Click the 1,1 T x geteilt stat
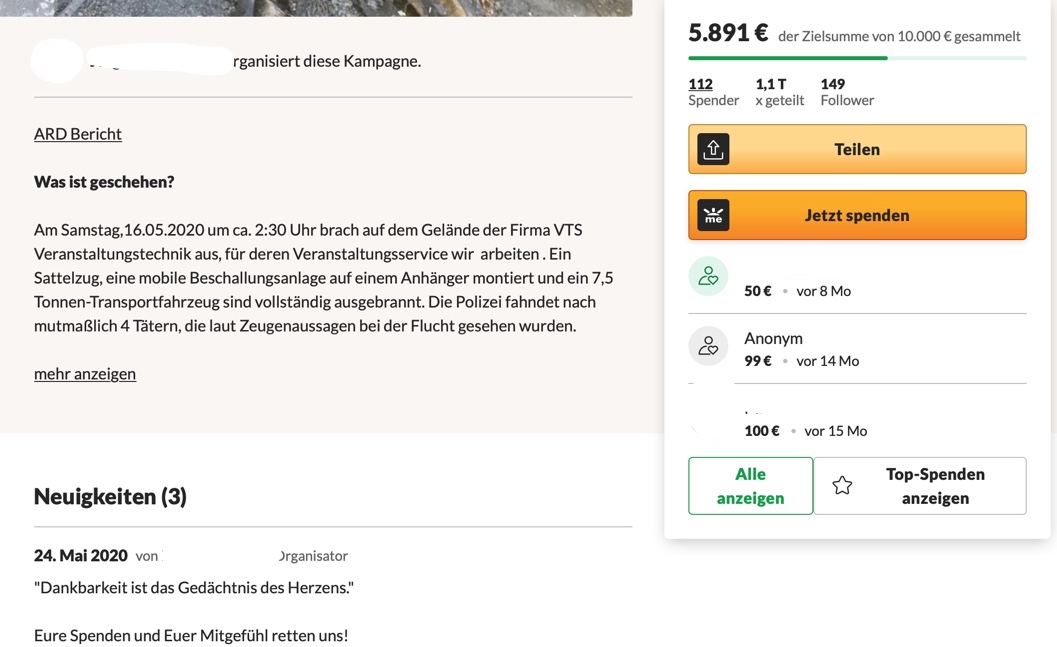This screenshot has width=1057, height=647. click(x=779, y=92)
